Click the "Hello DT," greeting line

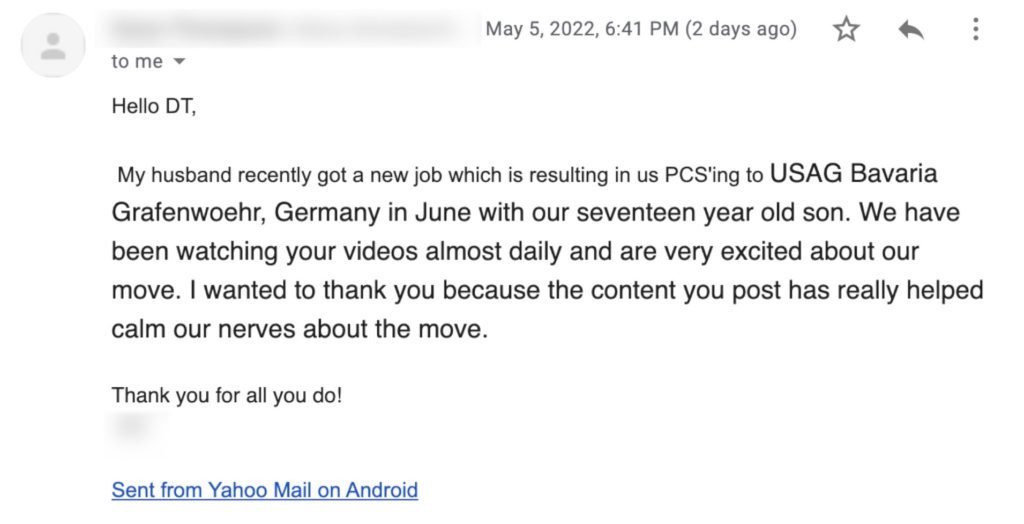[x=154, y=107]
